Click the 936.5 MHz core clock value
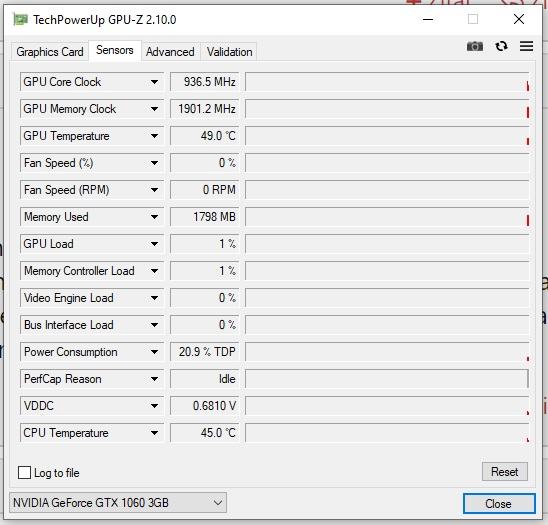This screenshot has height=525, width=548. pos(204,82)
